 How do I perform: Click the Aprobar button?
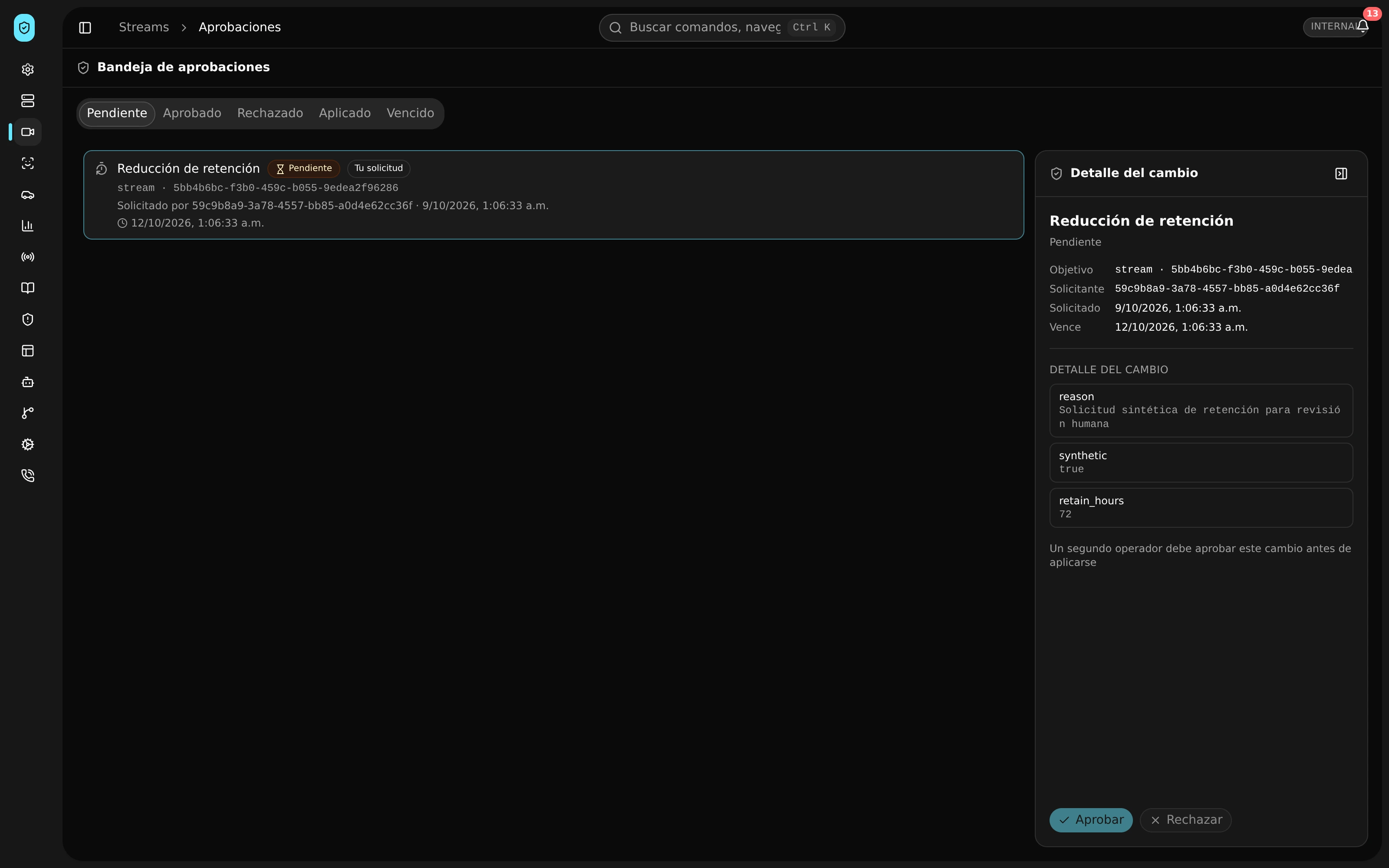point(1090,820)
